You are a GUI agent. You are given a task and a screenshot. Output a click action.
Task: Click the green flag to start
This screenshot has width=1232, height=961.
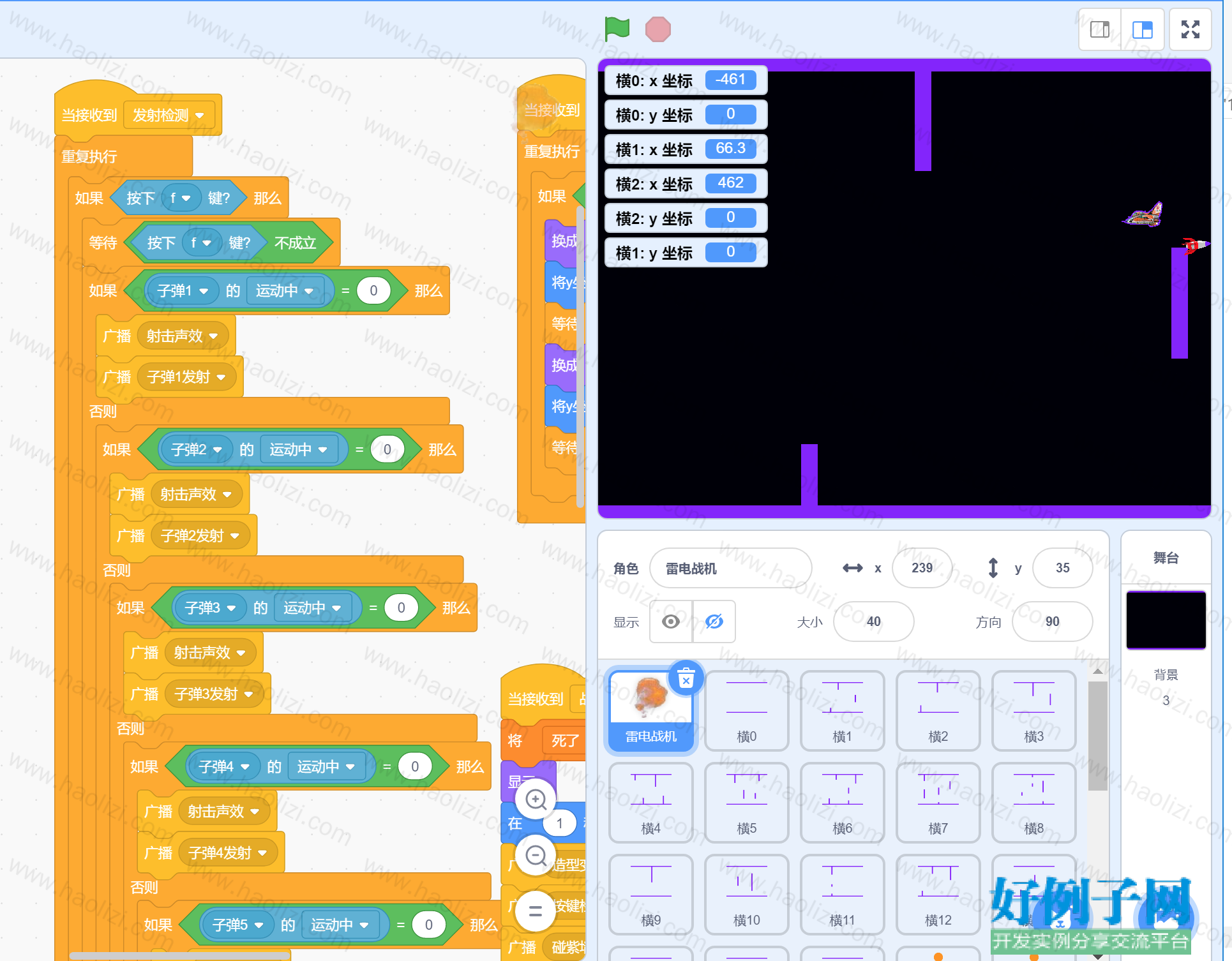617,29
